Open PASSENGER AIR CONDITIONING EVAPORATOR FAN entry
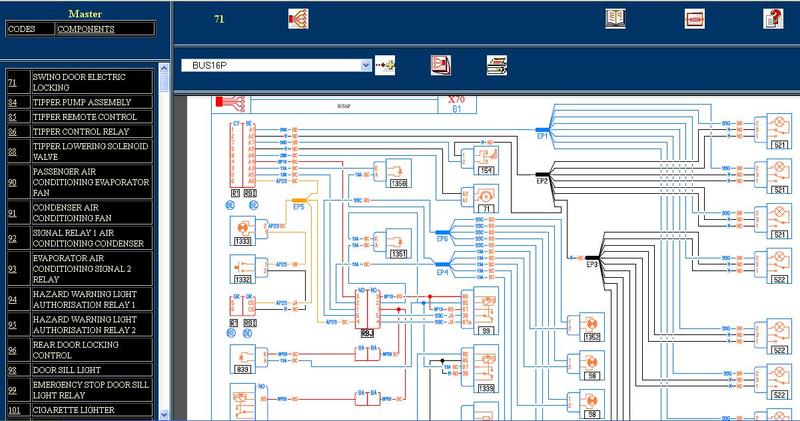800x421 pixels. coord(91,182)
